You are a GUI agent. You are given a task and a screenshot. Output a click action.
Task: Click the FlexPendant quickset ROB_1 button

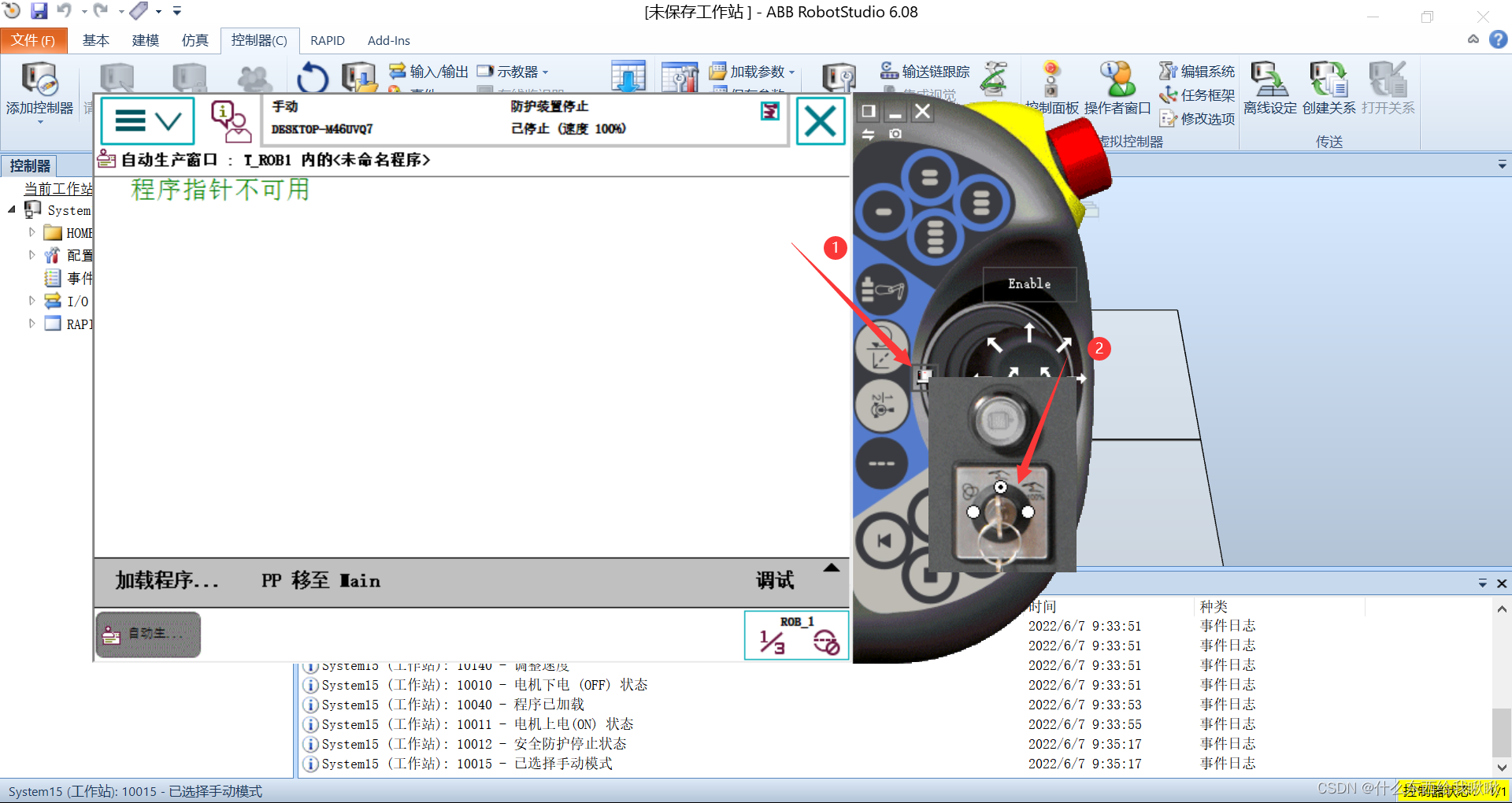pos(796,635)
